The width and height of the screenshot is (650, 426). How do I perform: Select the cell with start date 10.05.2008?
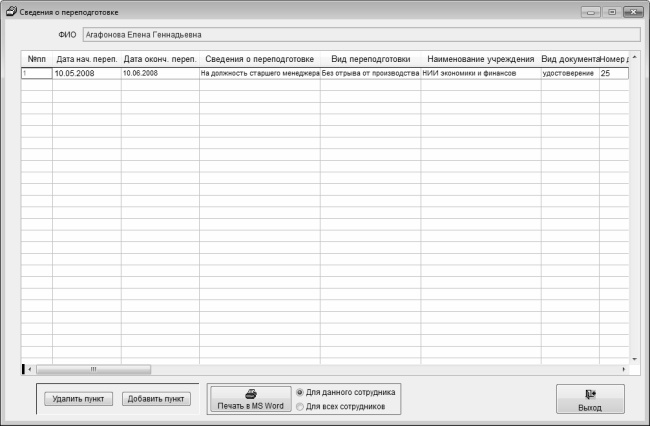[87, 74]
